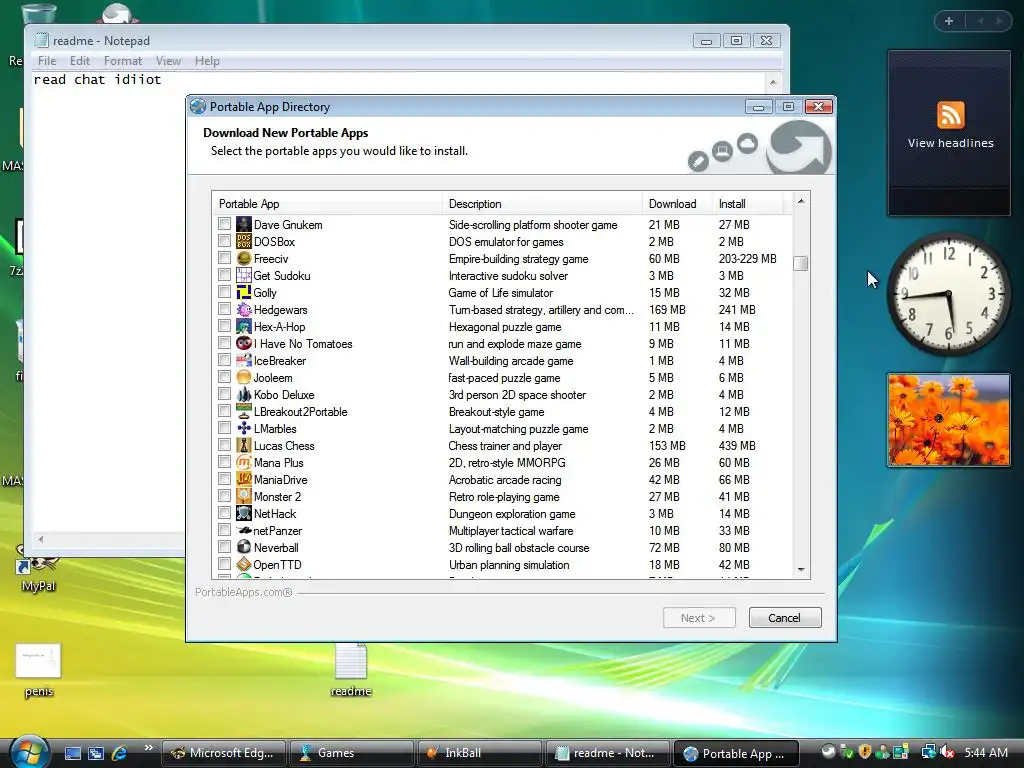
Task: Click the Install column header
Action: click(747, 204)
